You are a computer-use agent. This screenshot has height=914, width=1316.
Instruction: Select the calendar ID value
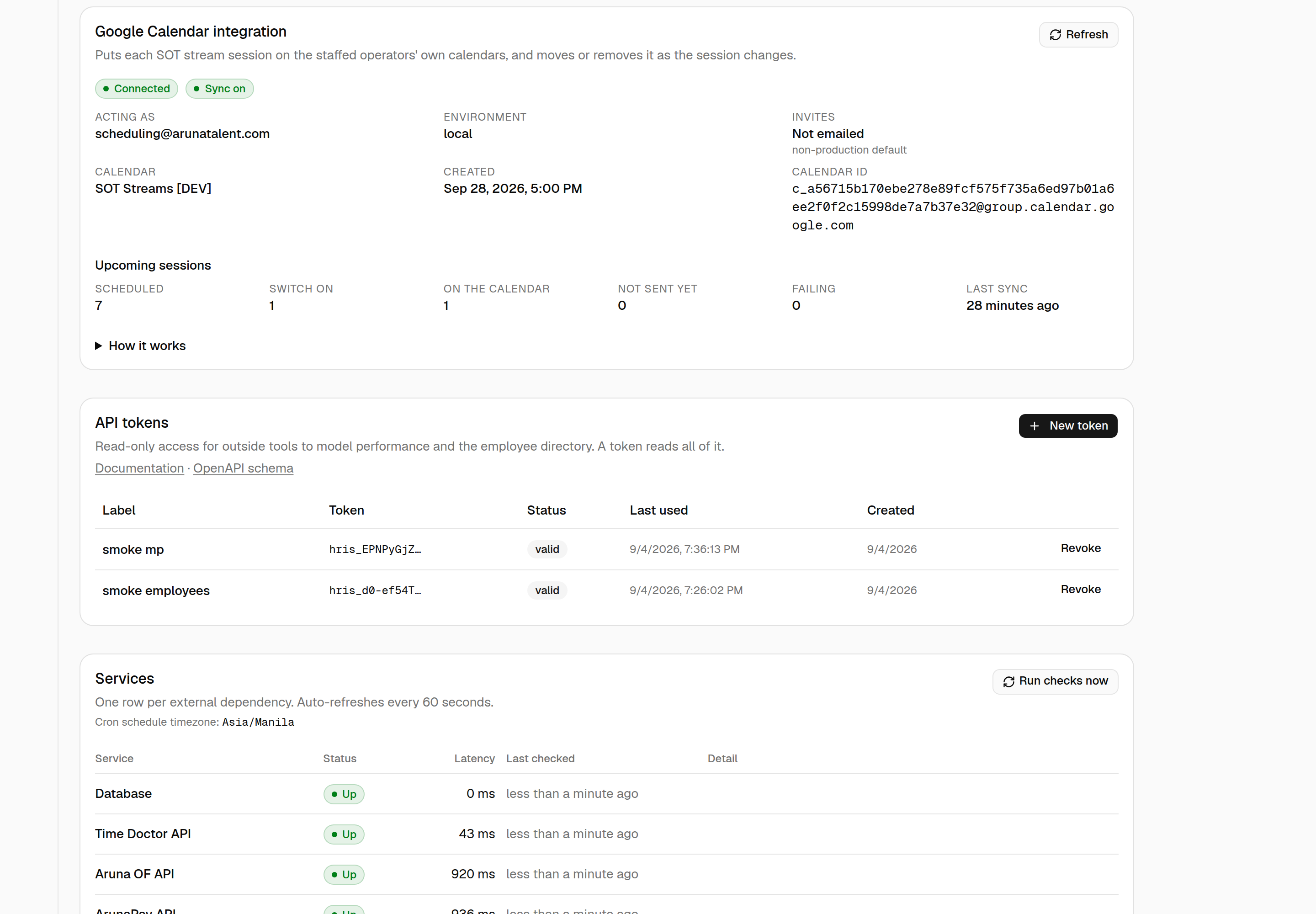pyautogui.click(x=953, y=207)
